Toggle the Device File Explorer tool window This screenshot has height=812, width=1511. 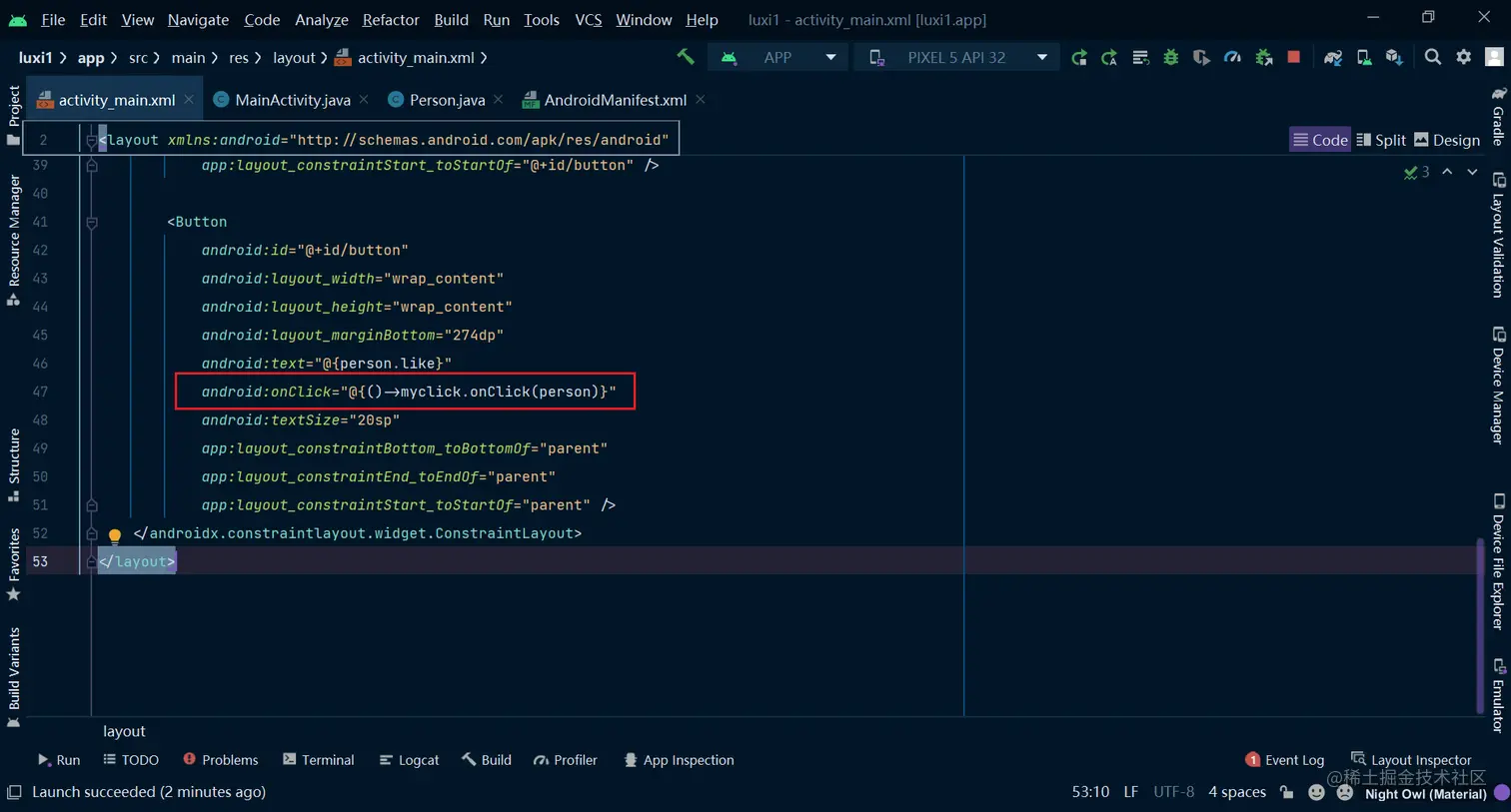[1498, 560]
